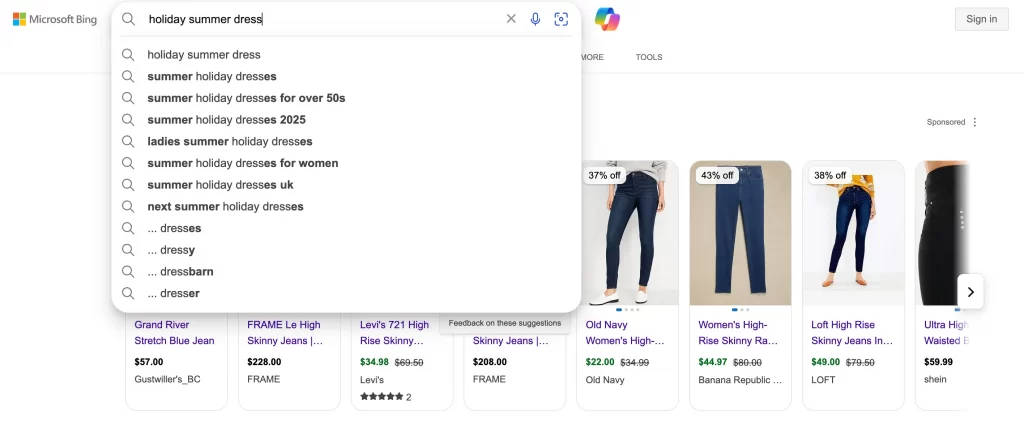Choose the '... dresser' suggestion

coord(346,293)
